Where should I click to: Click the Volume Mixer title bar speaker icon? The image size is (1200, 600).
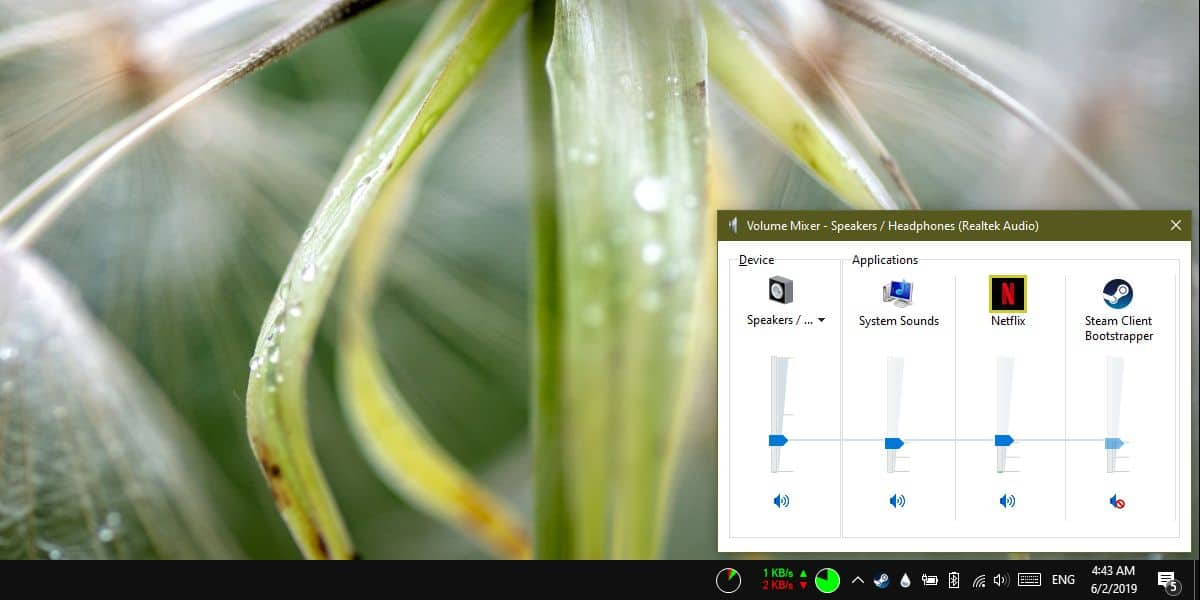pyautogui.click(x=733, y=226)
